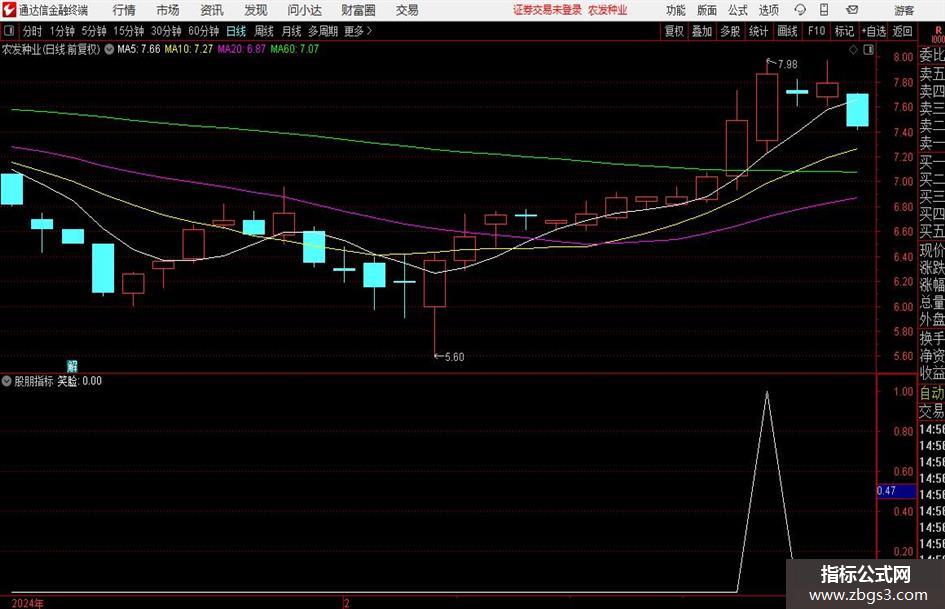
Task: Toggle the panel icon left of 分时
Action: [x=9, y=31]
